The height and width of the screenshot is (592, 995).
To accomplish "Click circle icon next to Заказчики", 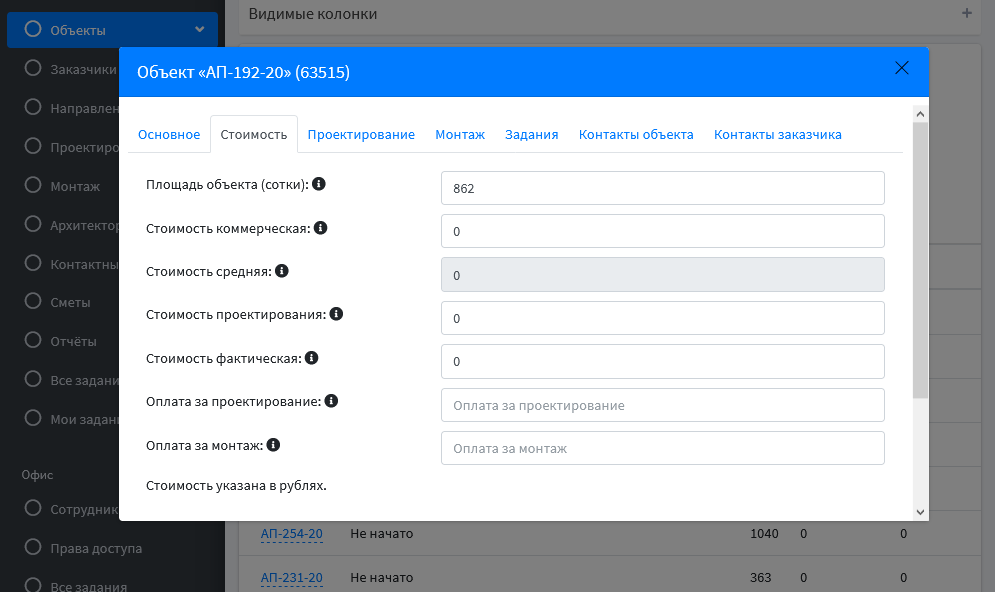I will 33,68.
